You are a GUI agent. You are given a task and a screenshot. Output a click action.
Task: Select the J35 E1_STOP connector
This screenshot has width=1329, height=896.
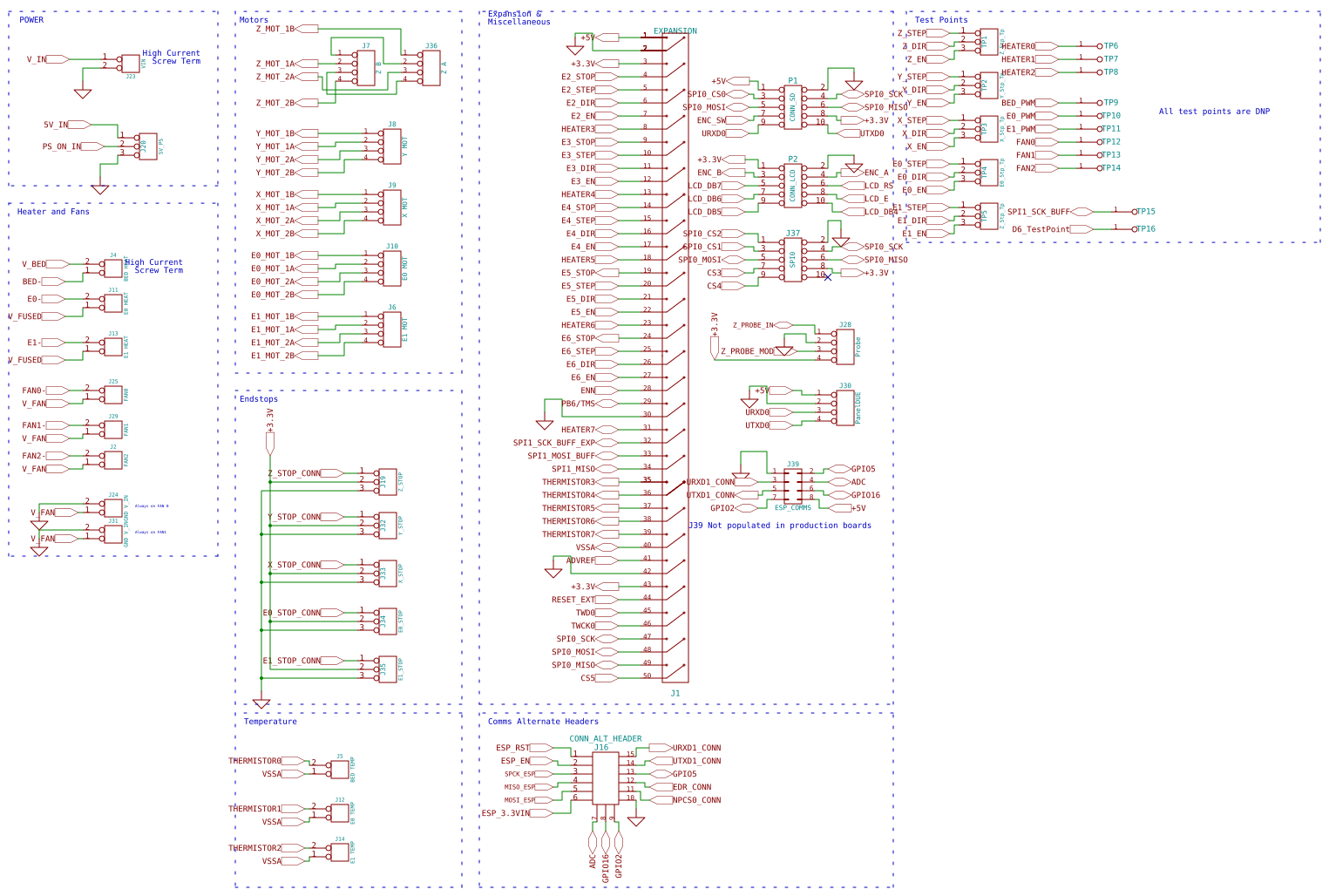coord(388,669)
